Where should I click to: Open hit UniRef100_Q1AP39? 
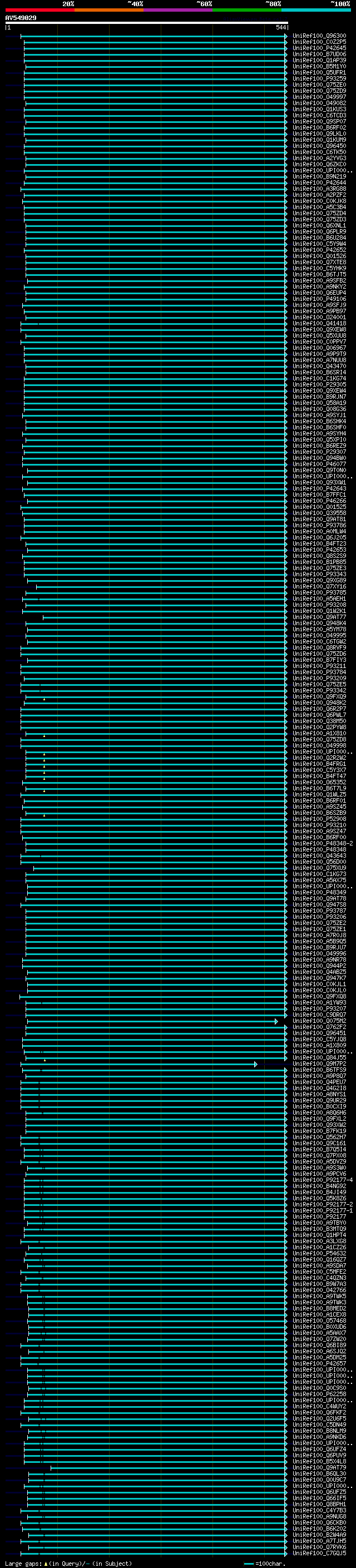click(x=319, y=60)
